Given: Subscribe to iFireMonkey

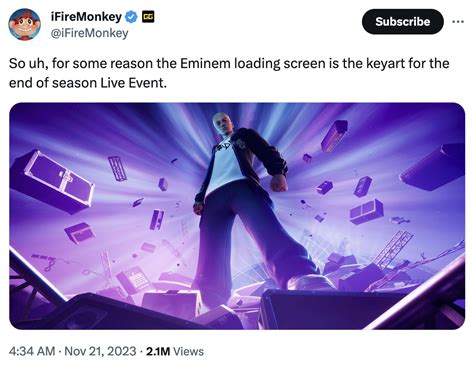Looking at the screenshot, I should tap(403, 22).
